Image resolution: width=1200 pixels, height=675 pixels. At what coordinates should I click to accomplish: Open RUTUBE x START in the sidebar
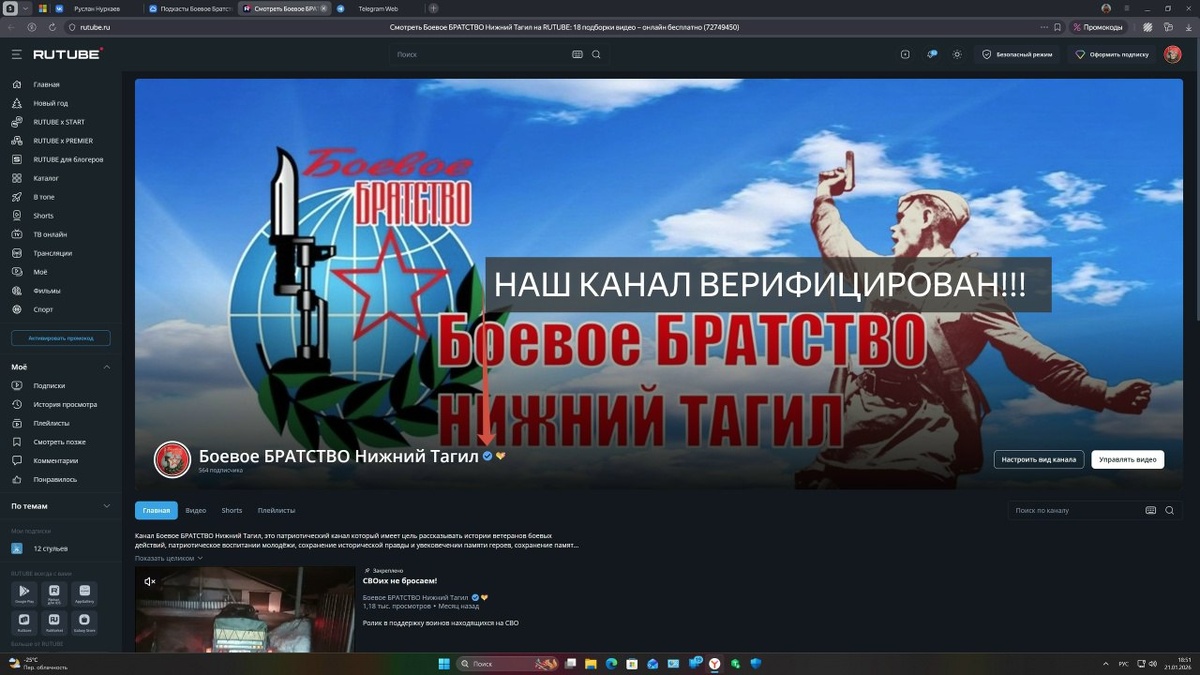coord(60,122)
